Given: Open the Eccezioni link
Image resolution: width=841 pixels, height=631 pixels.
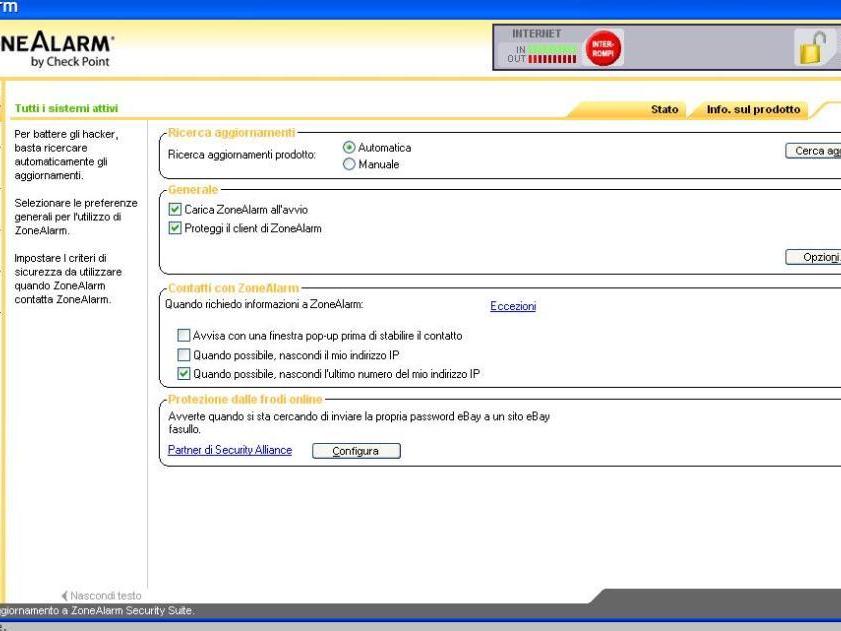Looking at the screenshot, I should click(x=513, y=306).
